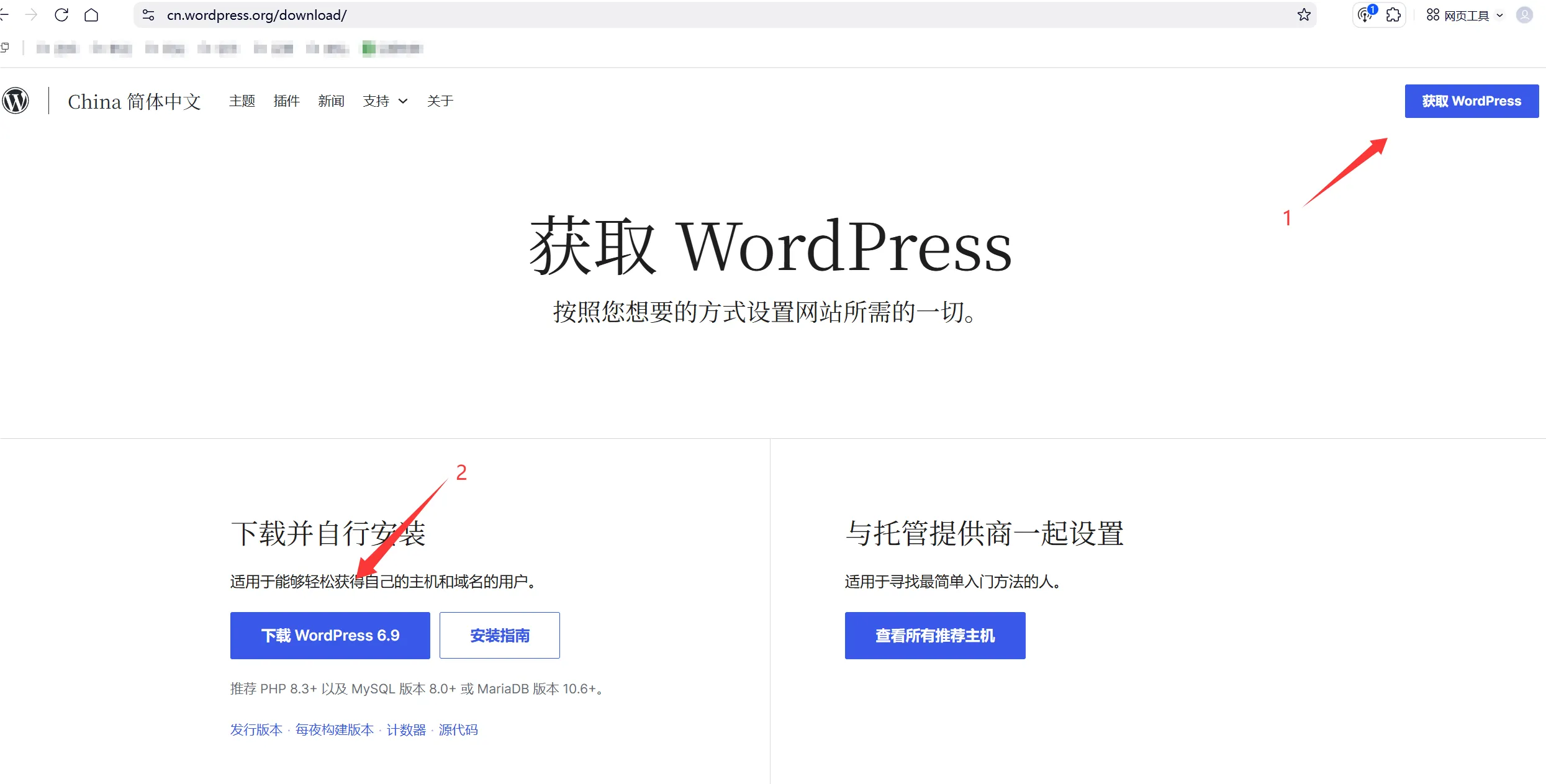The width and height of the screenshot is (1546, 784).
Task: Click the 下载 WordPress 6.9 button
Action: [x=330, y=635]
